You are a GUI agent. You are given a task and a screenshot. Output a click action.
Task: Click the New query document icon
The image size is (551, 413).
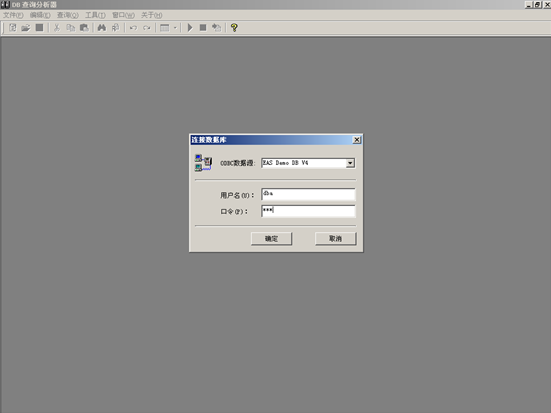coord(13,27)
